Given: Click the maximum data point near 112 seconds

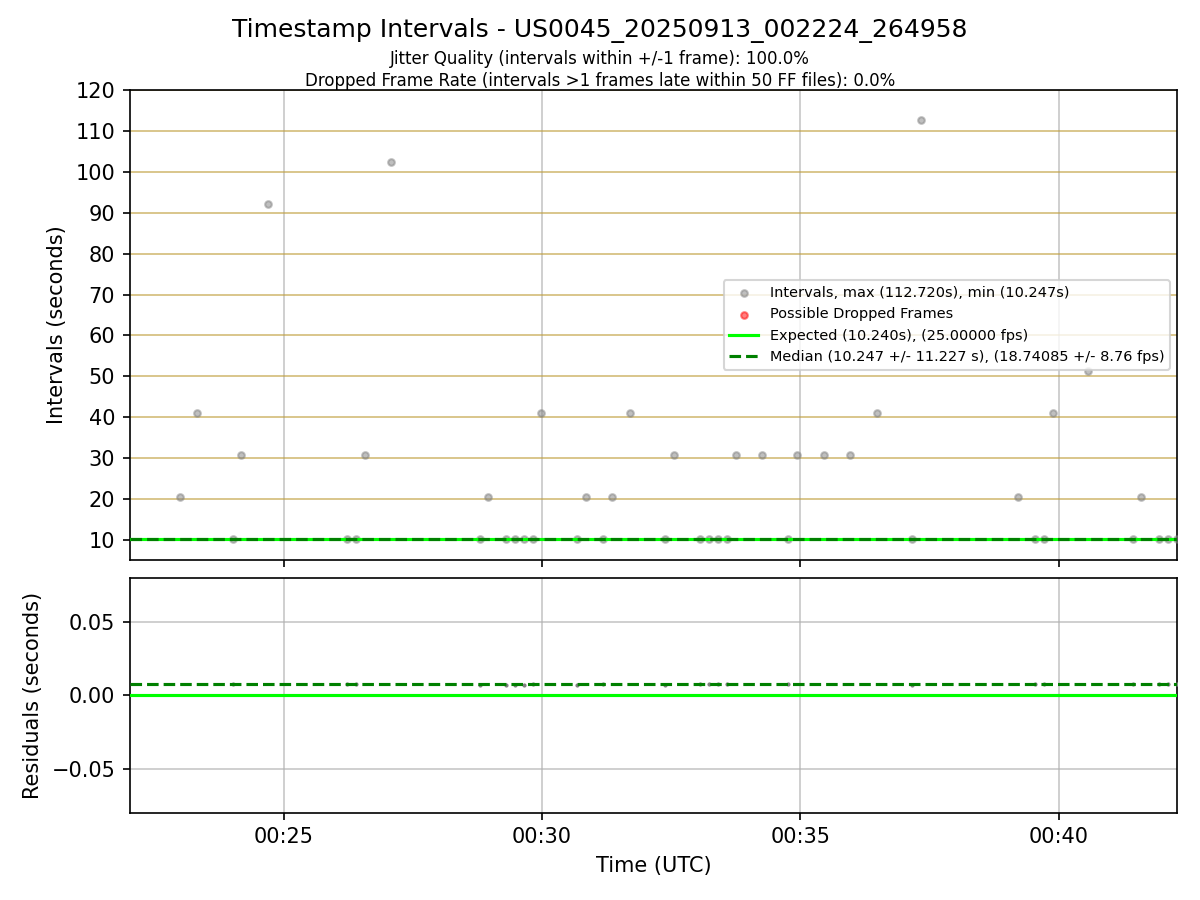Looking at the screenshot, I should point(921,120).
